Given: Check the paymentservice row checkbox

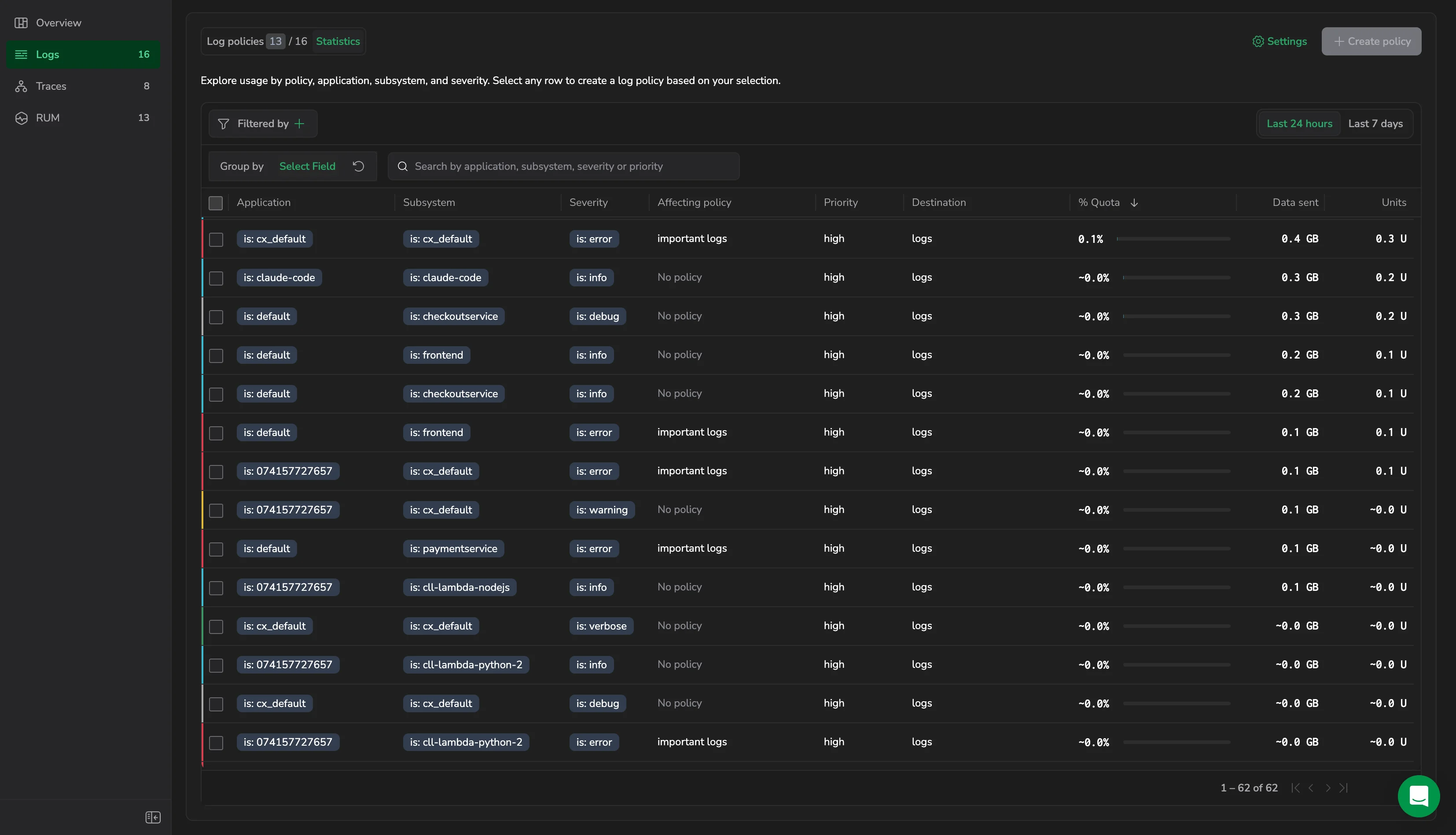Looking at the screenshot, I should [216, 549].
